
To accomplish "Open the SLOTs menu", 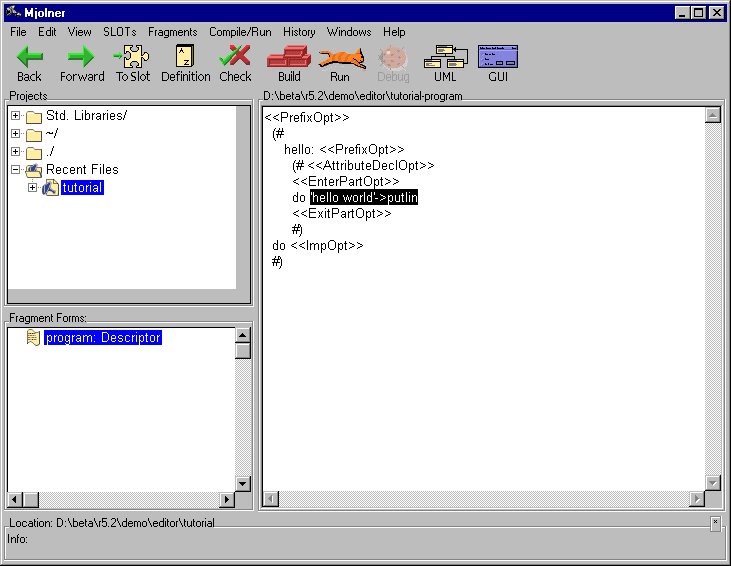I will pyautogui.click(x=119, y=32).
